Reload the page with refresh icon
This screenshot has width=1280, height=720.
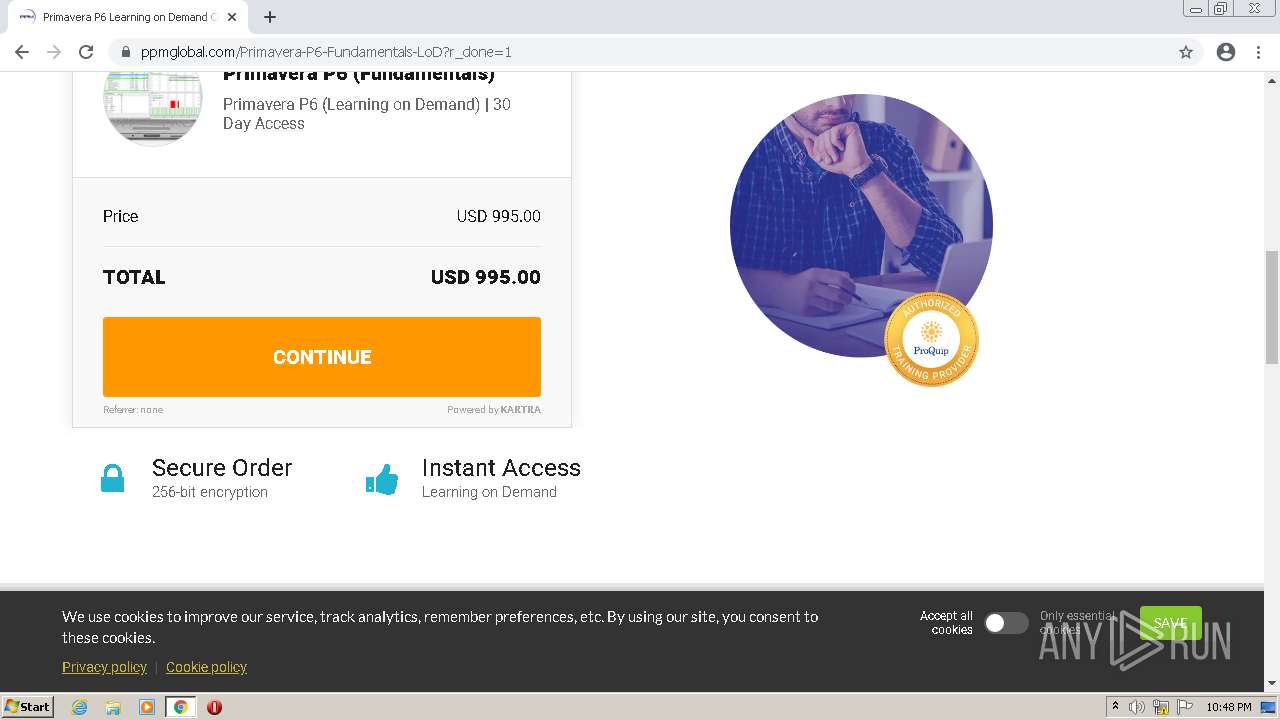86,52
